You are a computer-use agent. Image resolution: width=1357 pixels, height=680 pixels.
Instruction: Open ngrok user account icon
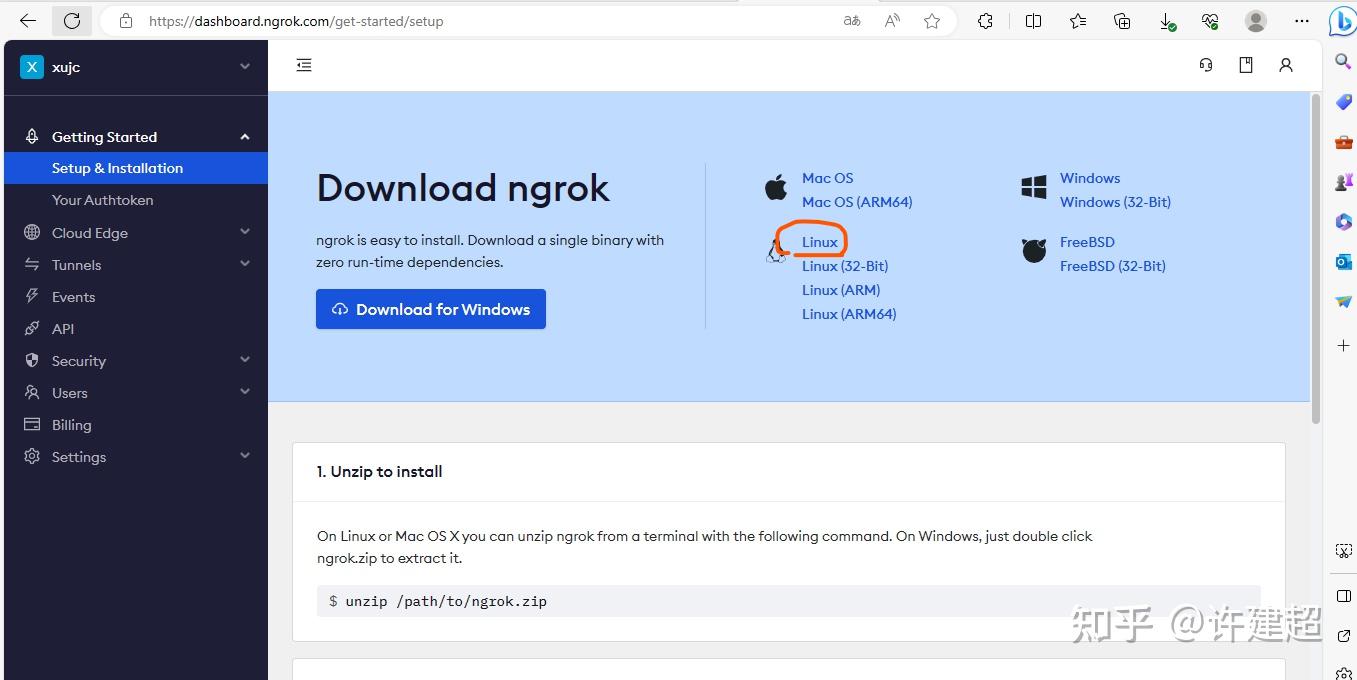(1286, 65)
